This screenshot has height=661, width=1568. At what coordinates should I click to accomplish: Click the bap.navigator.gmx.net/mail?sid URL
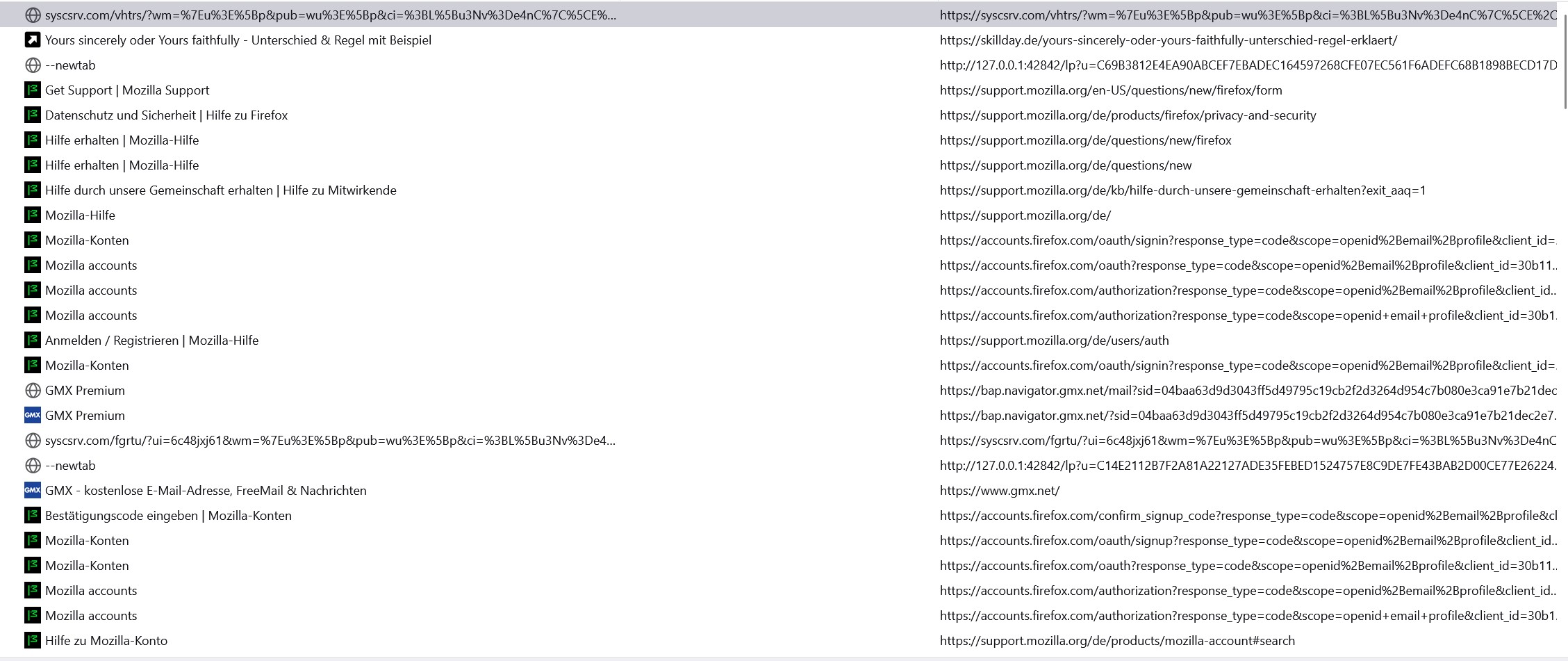point(1248,391)
